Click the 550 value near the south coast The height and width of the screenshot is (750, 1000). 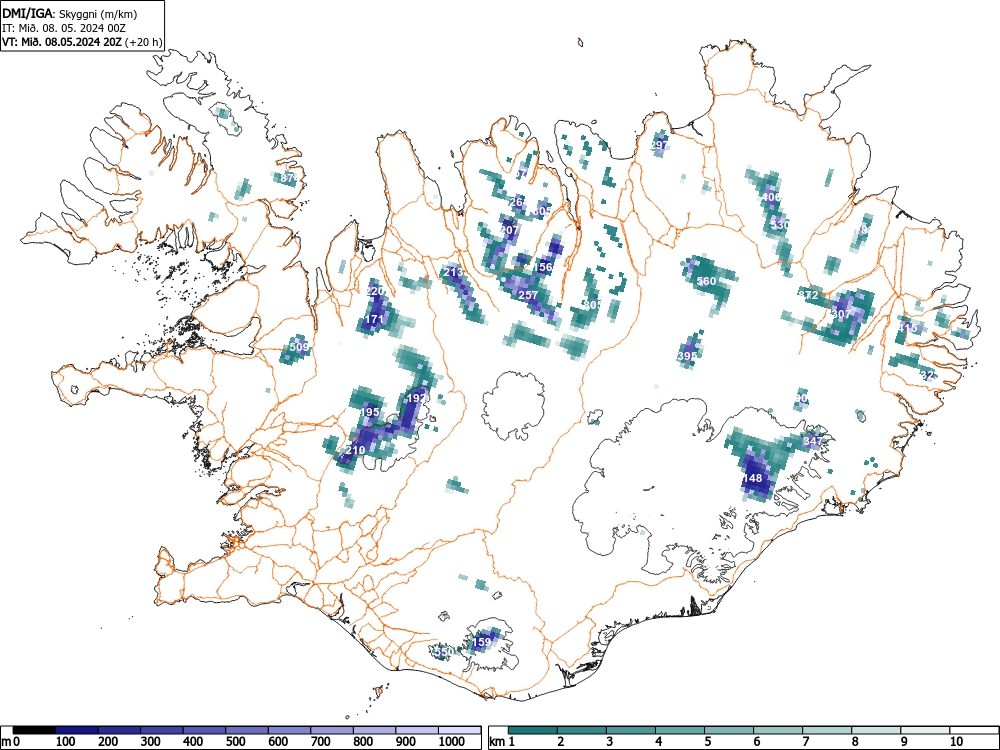click(444, 652)
